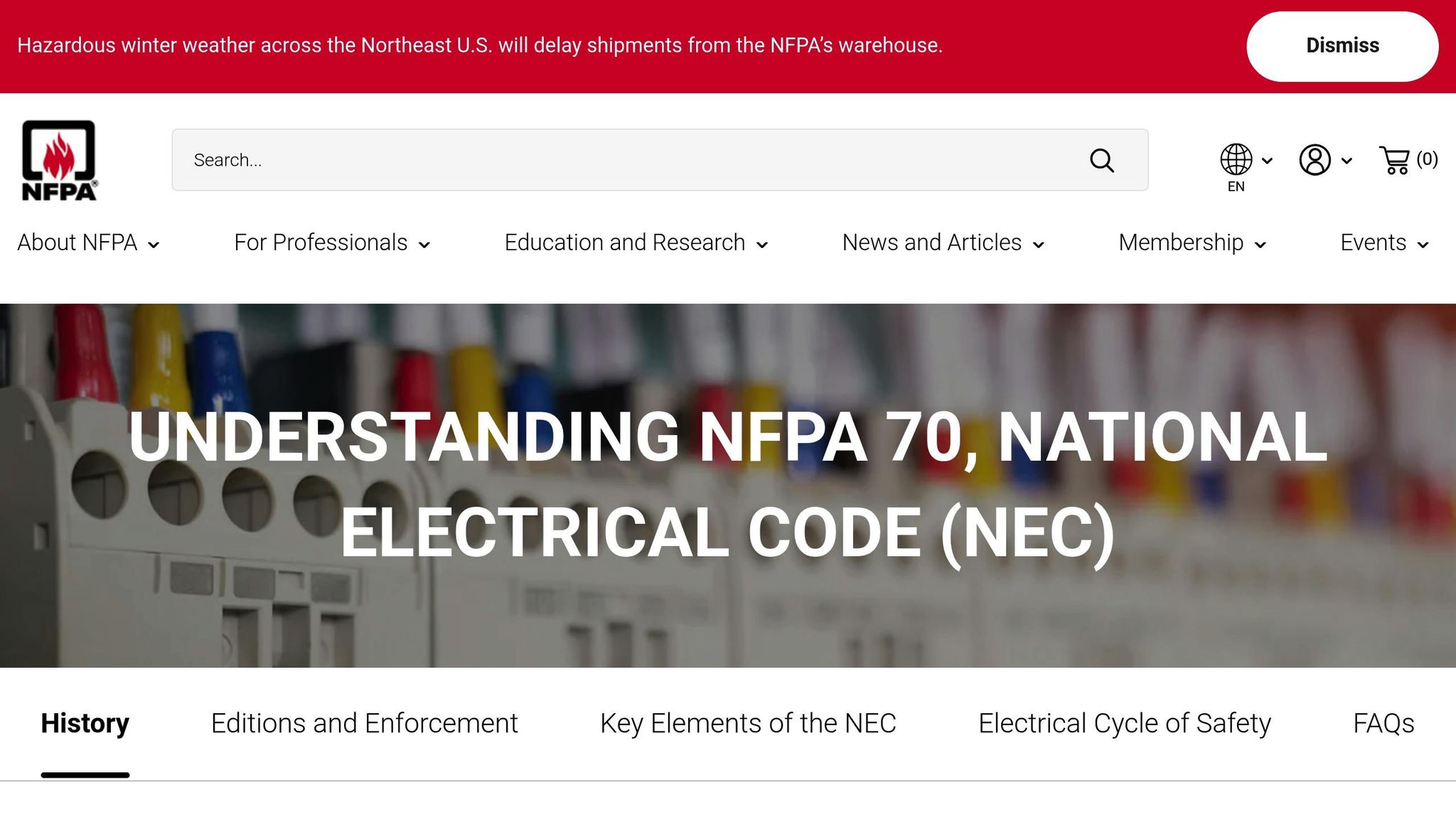Image resolution: width=1456 pixels, height=819 pixels.
Task: Open the Key Elements of the NEC section
Action: pos(748,722)
